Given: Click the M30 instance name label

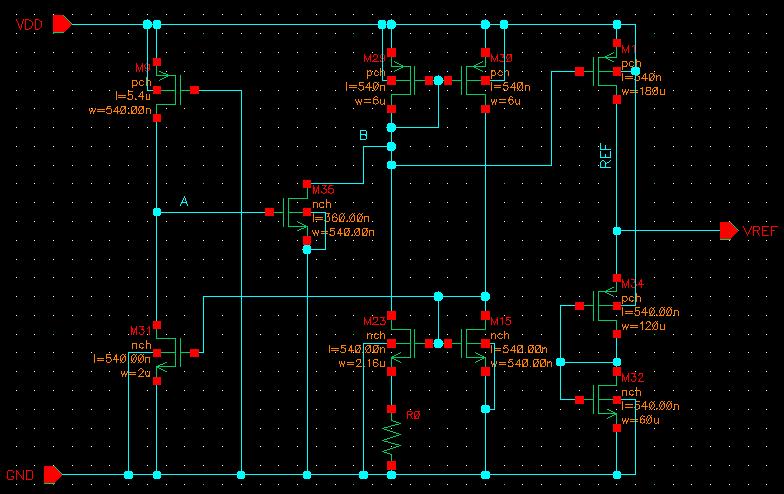Looking at the screenshot, I should tap(502, 58).
